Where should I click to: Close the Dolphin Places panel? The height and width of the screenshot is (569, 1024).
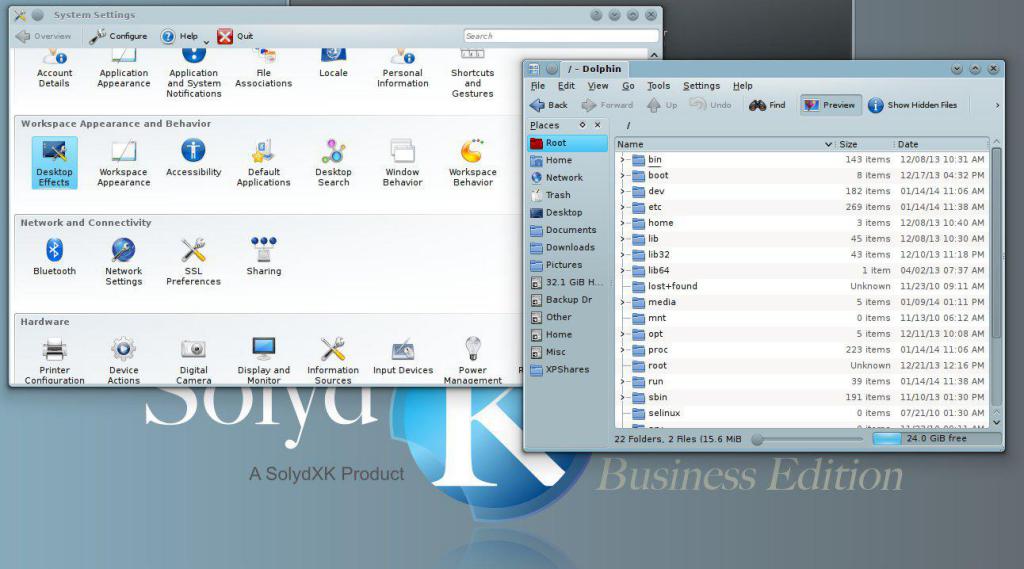click(x=598, y=125)
